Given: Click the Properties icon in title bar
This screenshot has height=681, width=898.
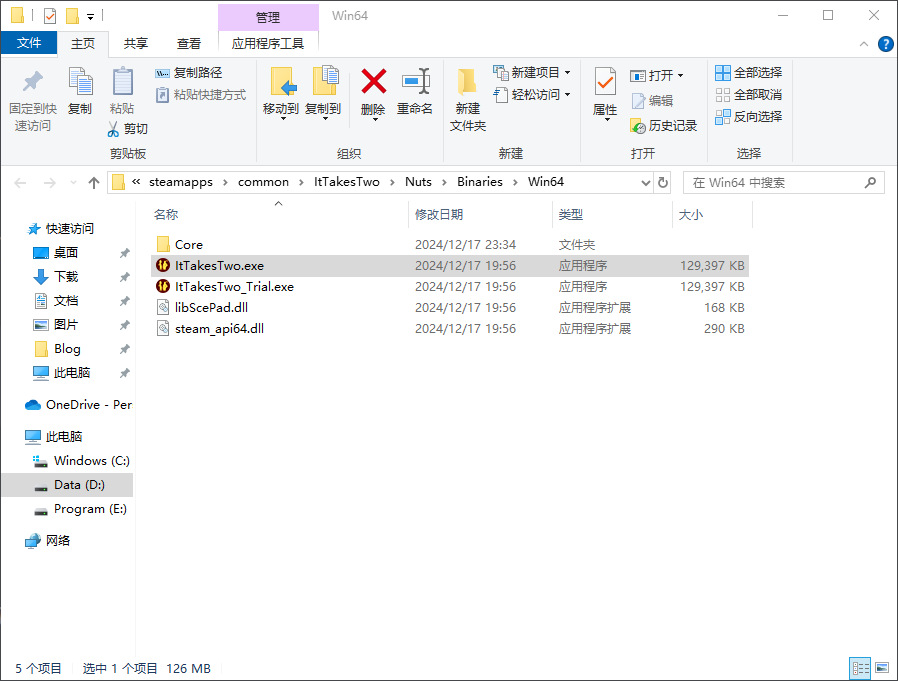Looking at the screenshot, I should 50,15.
